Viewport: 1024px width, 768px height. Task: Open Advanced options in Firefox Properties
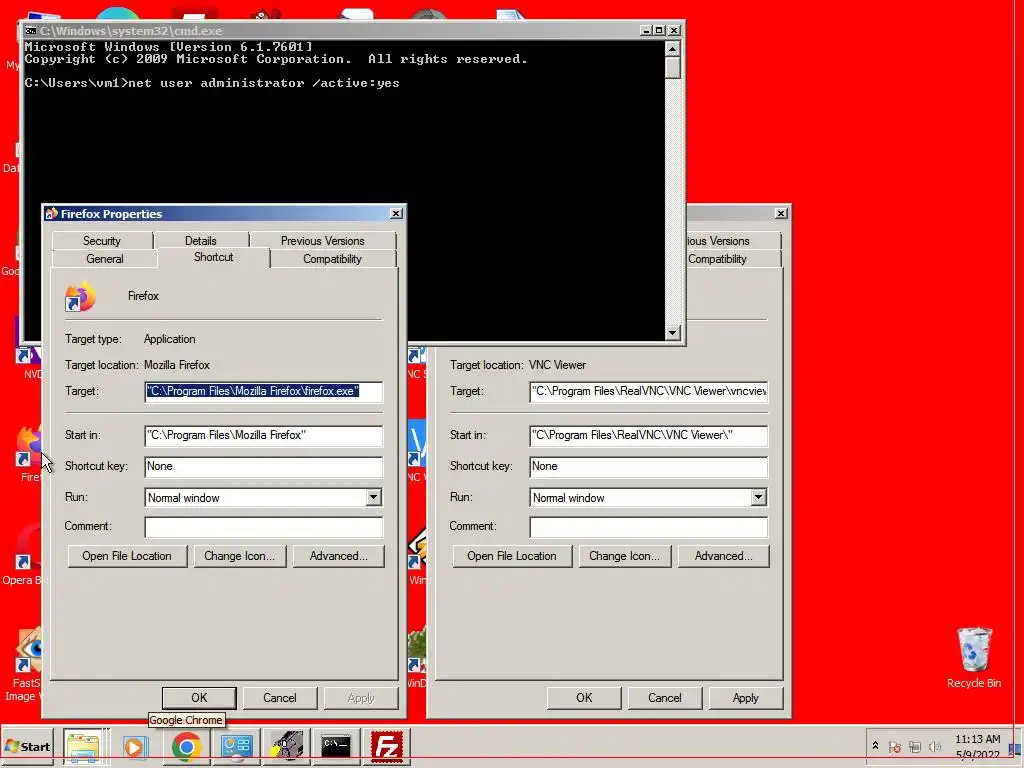[338, 556]
